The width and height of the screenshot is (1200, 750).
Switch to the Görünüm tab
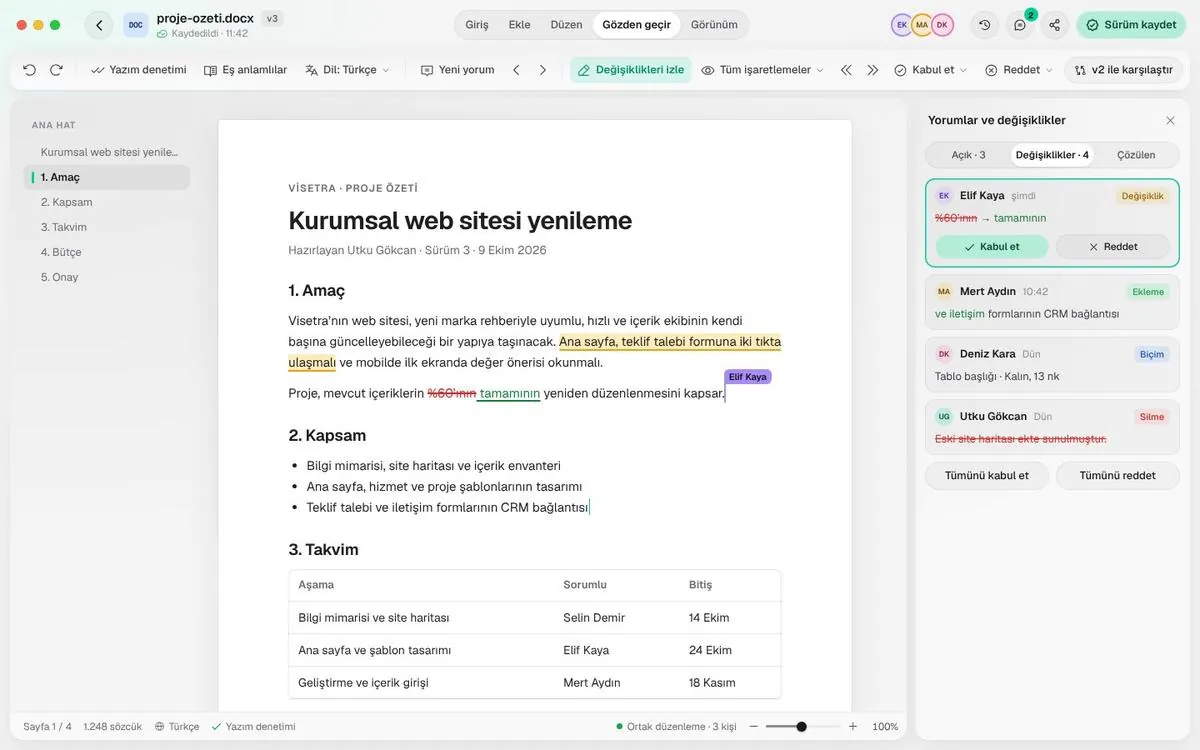(714, 25)
